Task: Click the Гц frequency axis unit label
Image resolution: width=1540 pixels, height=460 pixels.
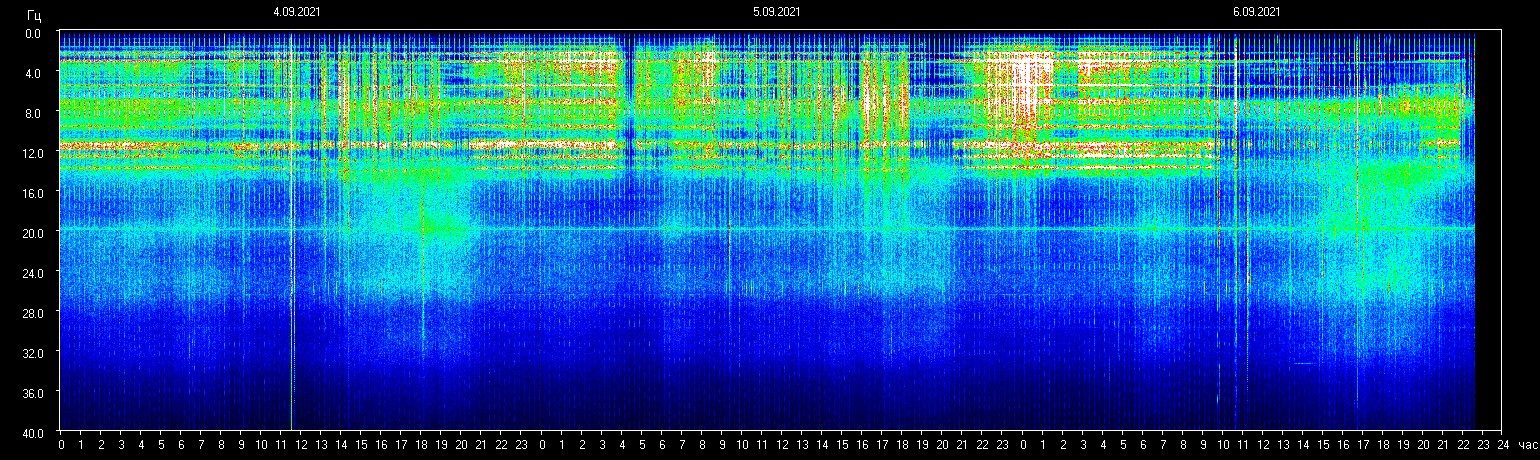Action: click(35, 14)
